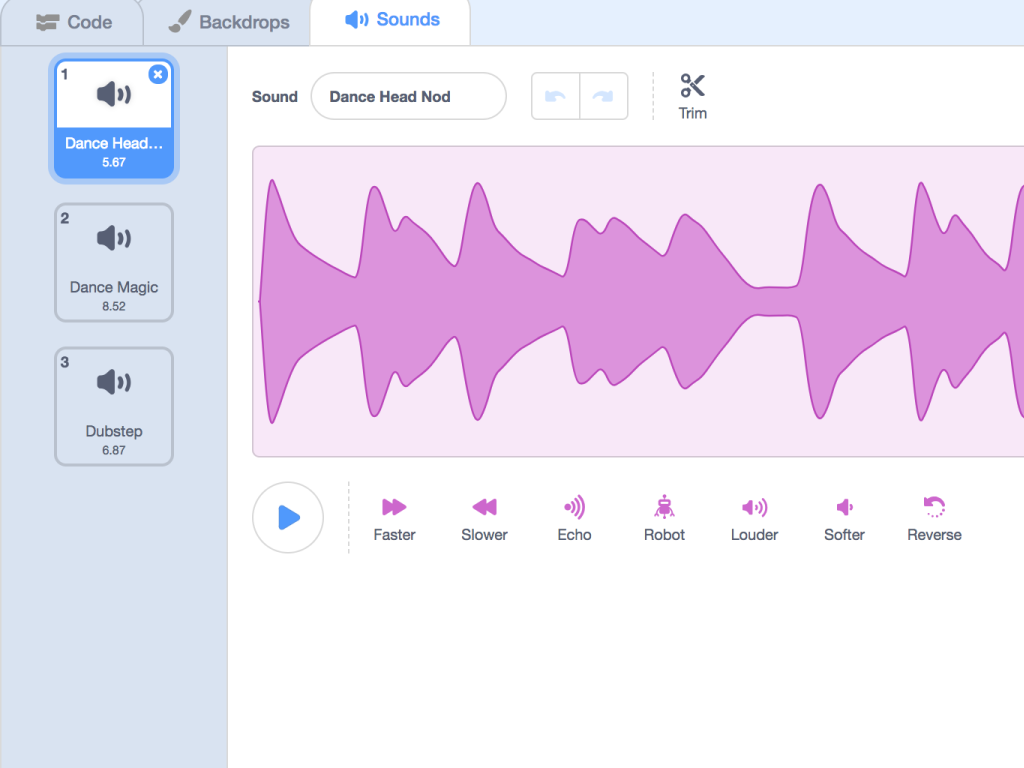
Task: Redo the sound edit
Action: (603, 97)
